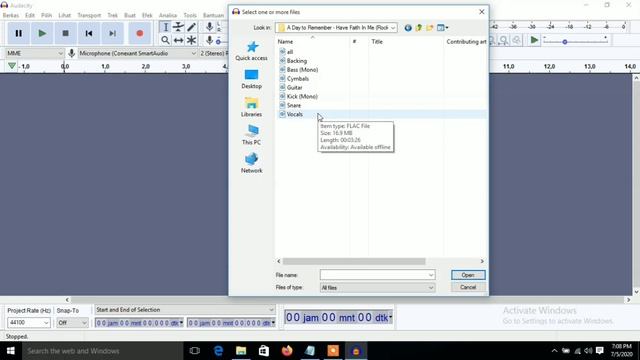640x360 pixels.
Task: Go to Network location in sidebar
Action: (251, 163)
